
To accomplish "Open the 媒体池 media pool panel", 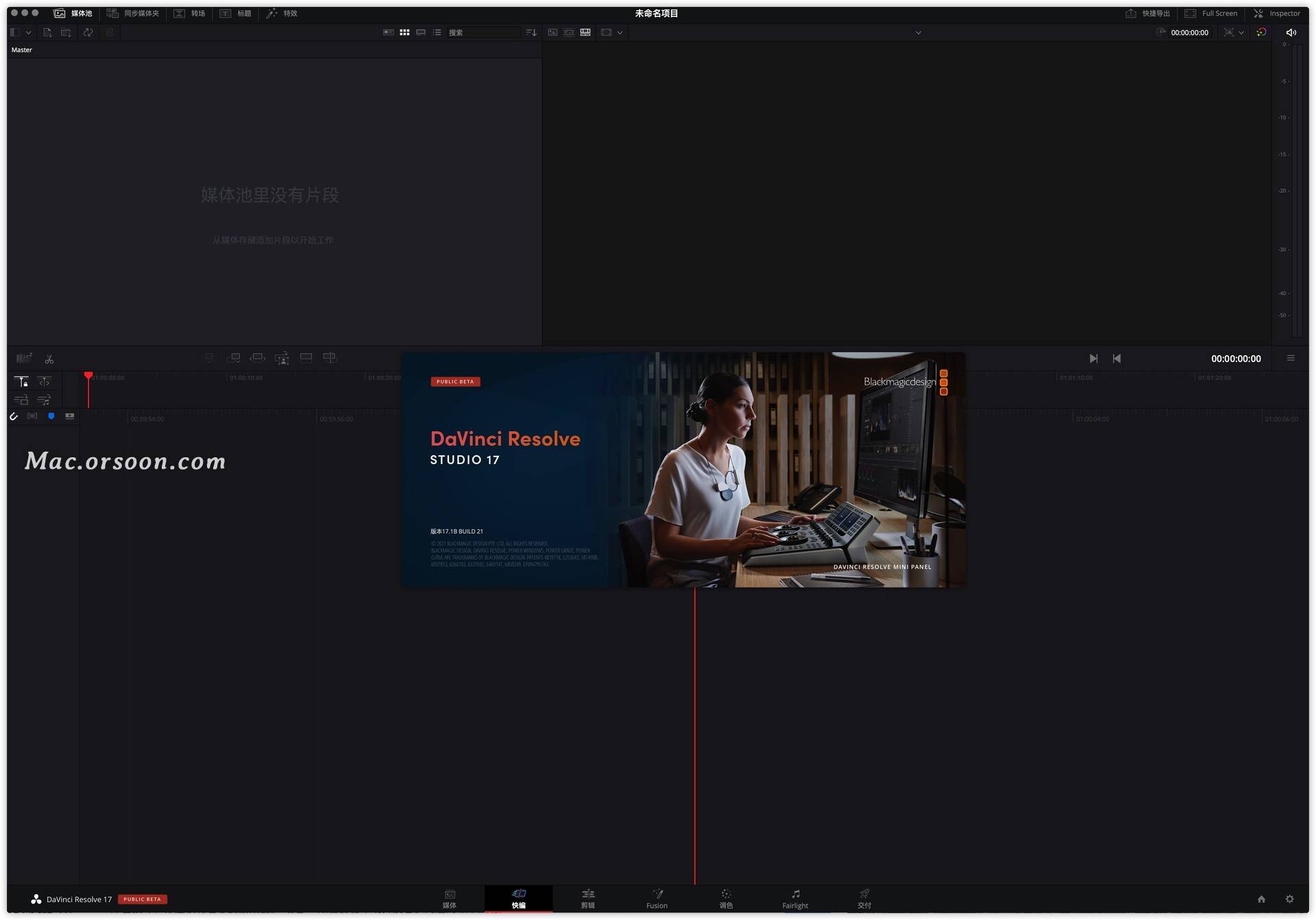I will tap(73, 13).
